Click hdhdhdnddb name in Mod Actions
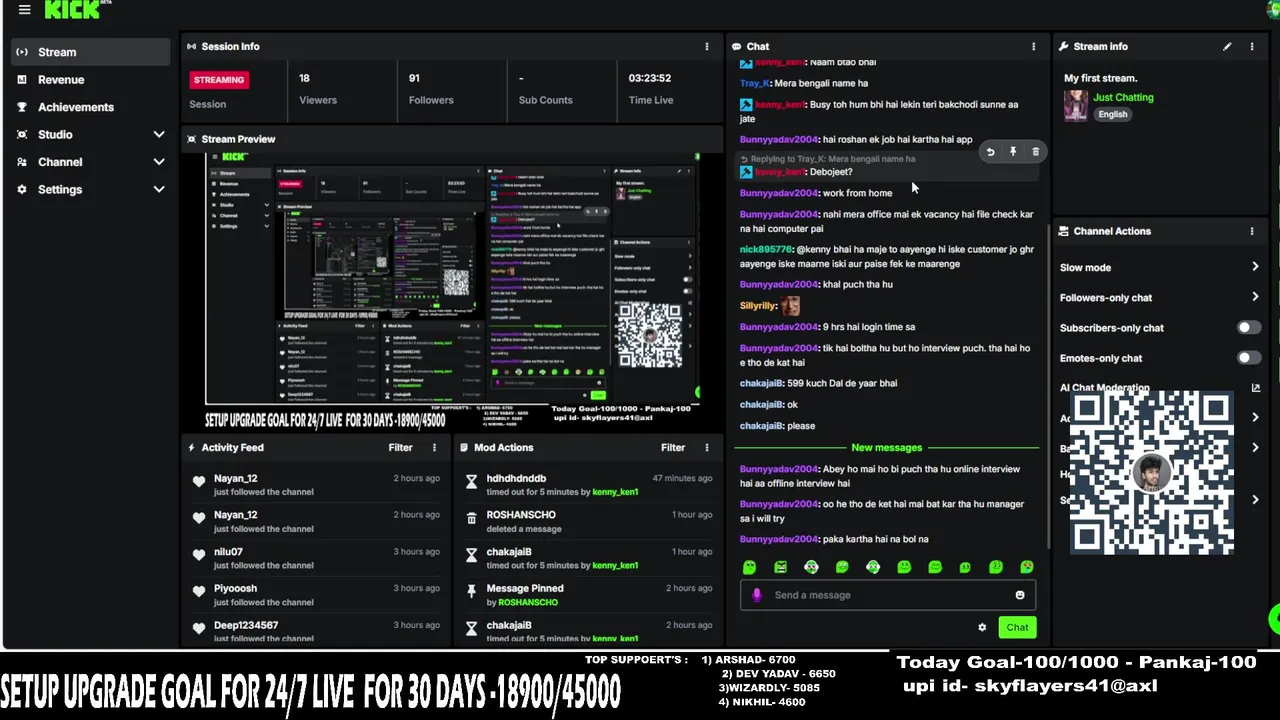Viewport: 1280px width, 720px height. coord(516,478)
